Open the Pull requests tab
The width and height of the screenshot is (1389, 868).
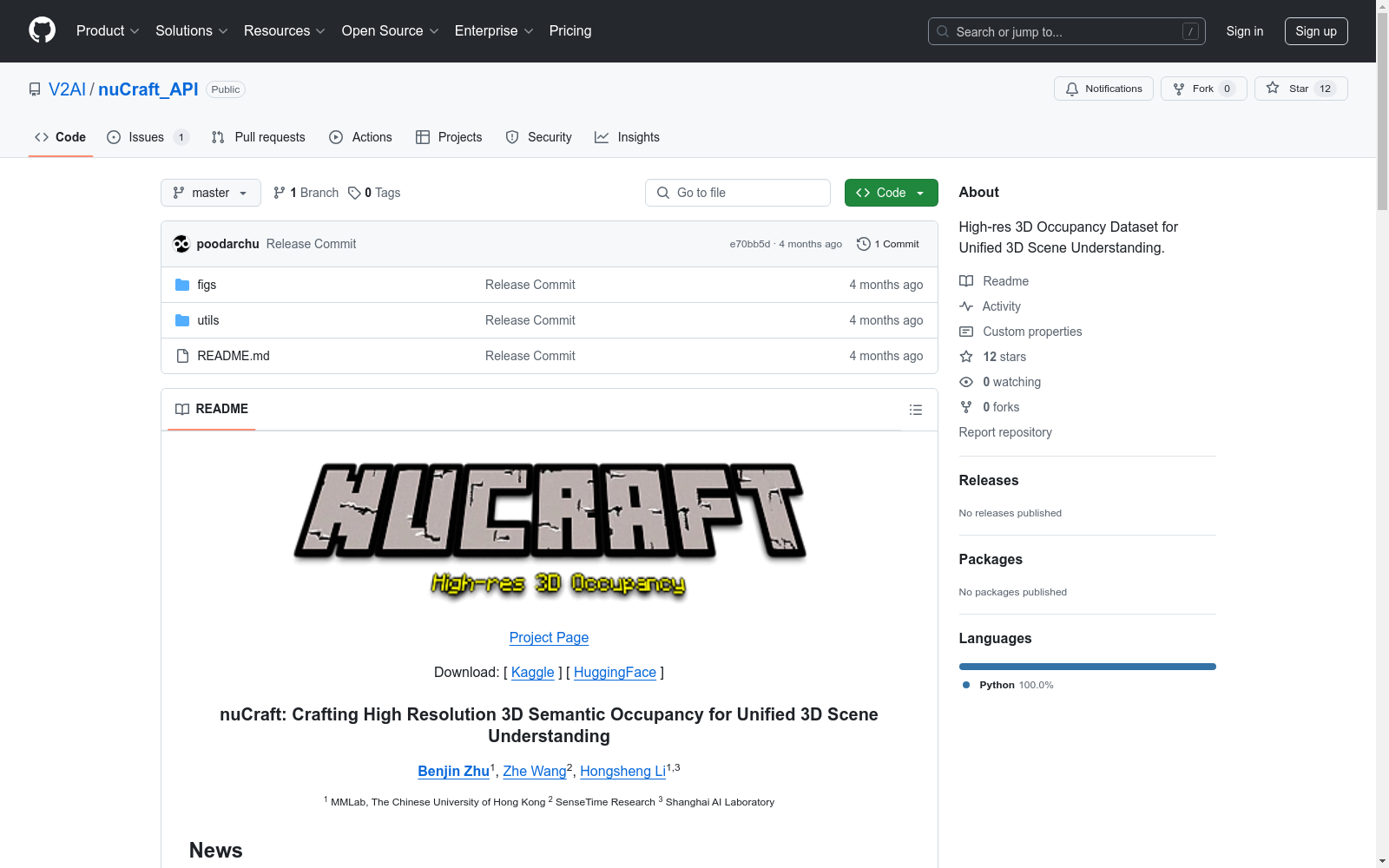click(x=259, y=137)
